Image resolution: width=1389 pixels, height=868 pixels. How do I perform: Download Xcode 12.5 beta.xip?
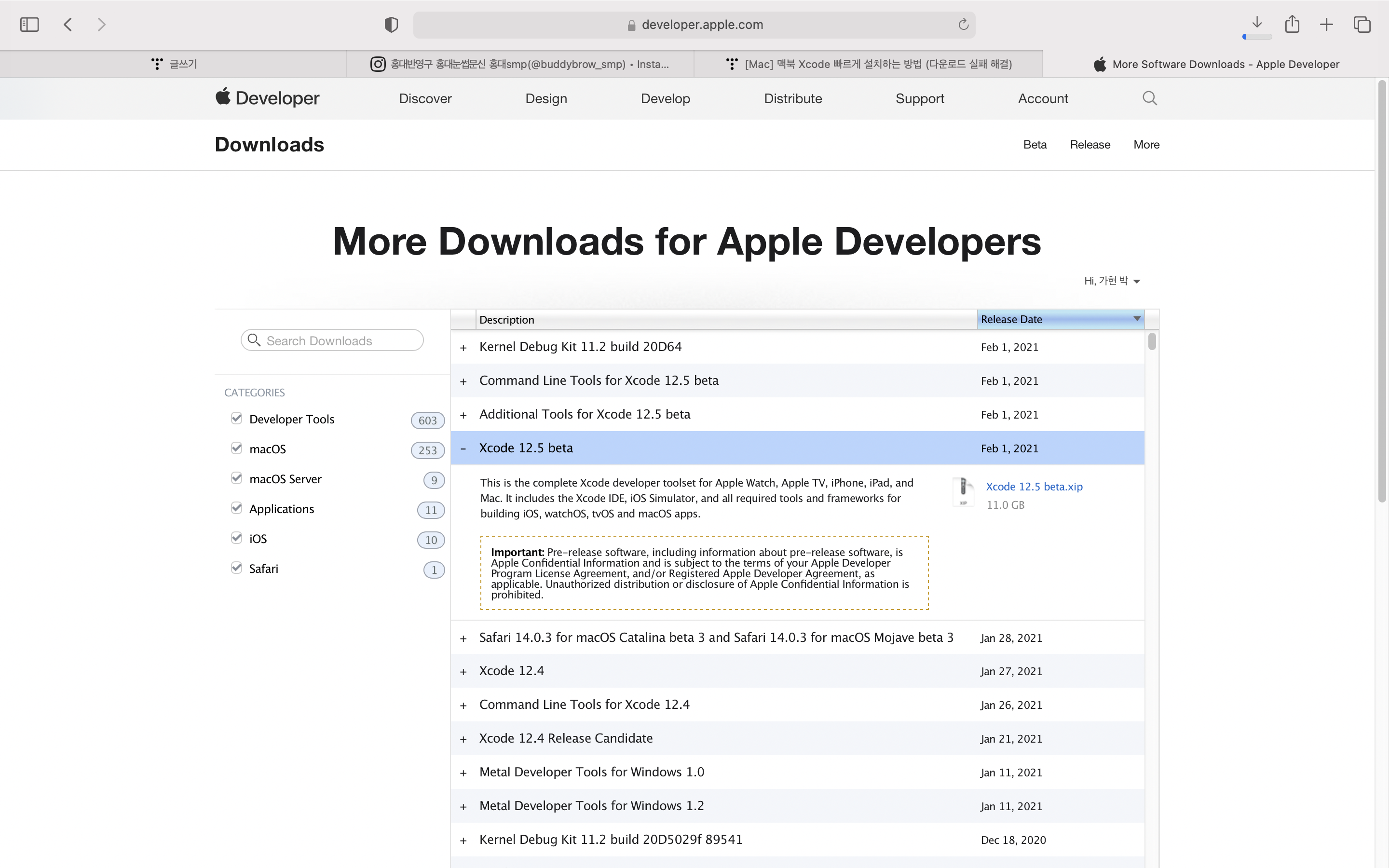(1034, 486)
